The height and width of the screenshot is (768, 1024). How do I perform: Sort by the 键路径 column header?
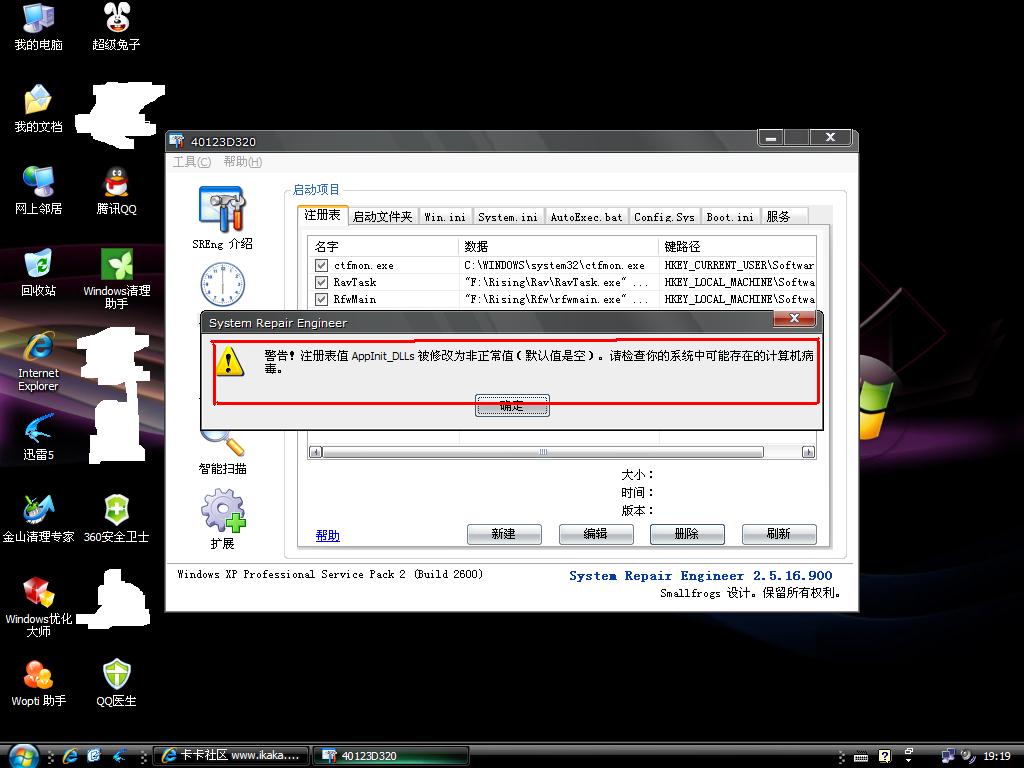[737, 246]
